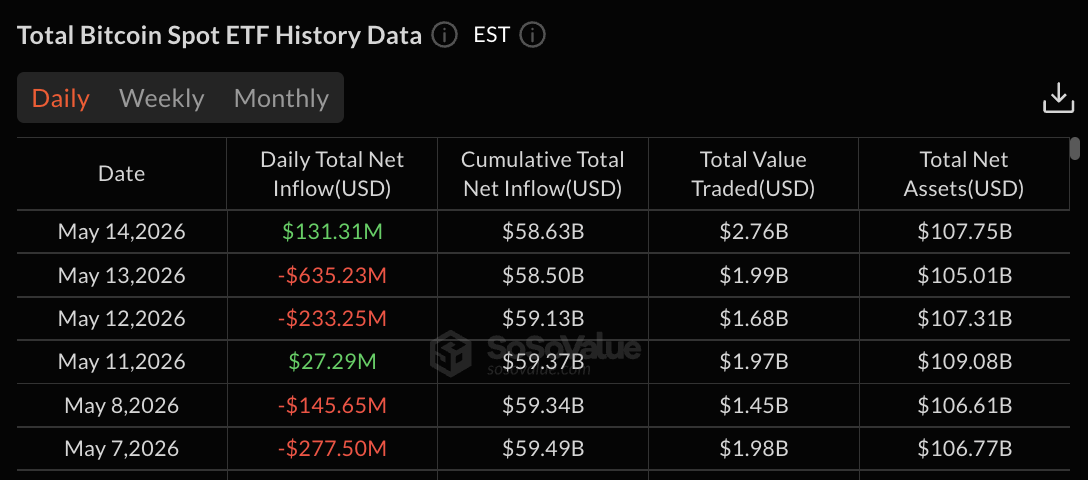Click cumulative inflow $58.50B
1088x480 pixels.
coord(543,275)
